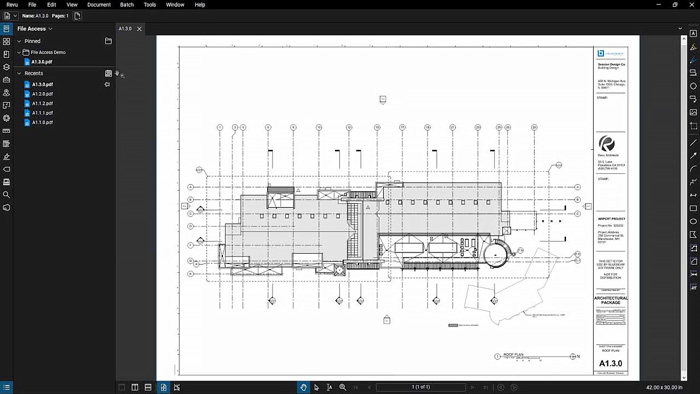Viewport: 700px width, 394px height.
Task: Open the Revu menu
Action: click(x=12, y=5)
